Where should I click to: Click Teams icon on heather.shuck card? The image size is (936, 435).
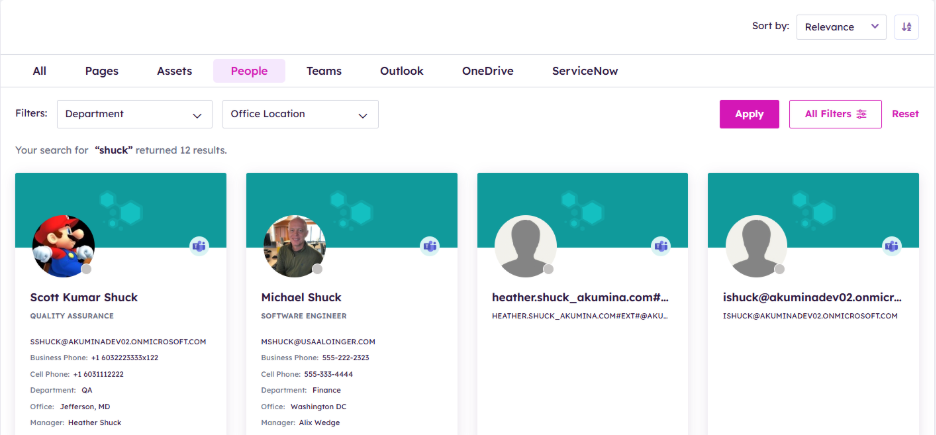661,246
